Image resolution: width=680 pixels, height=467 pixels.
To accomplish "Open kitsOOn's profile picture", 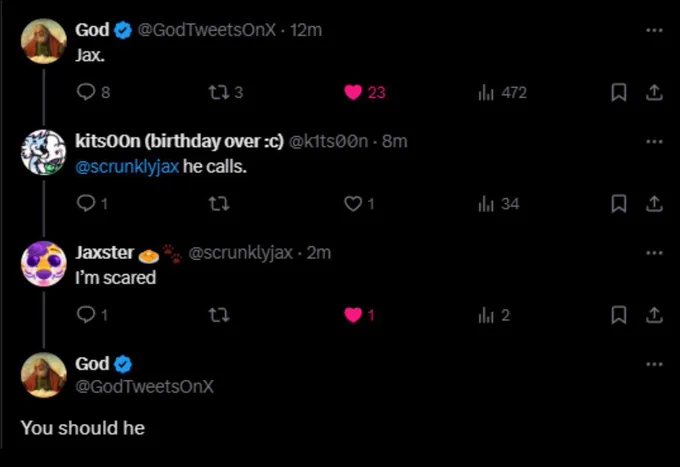I will 43,152.
